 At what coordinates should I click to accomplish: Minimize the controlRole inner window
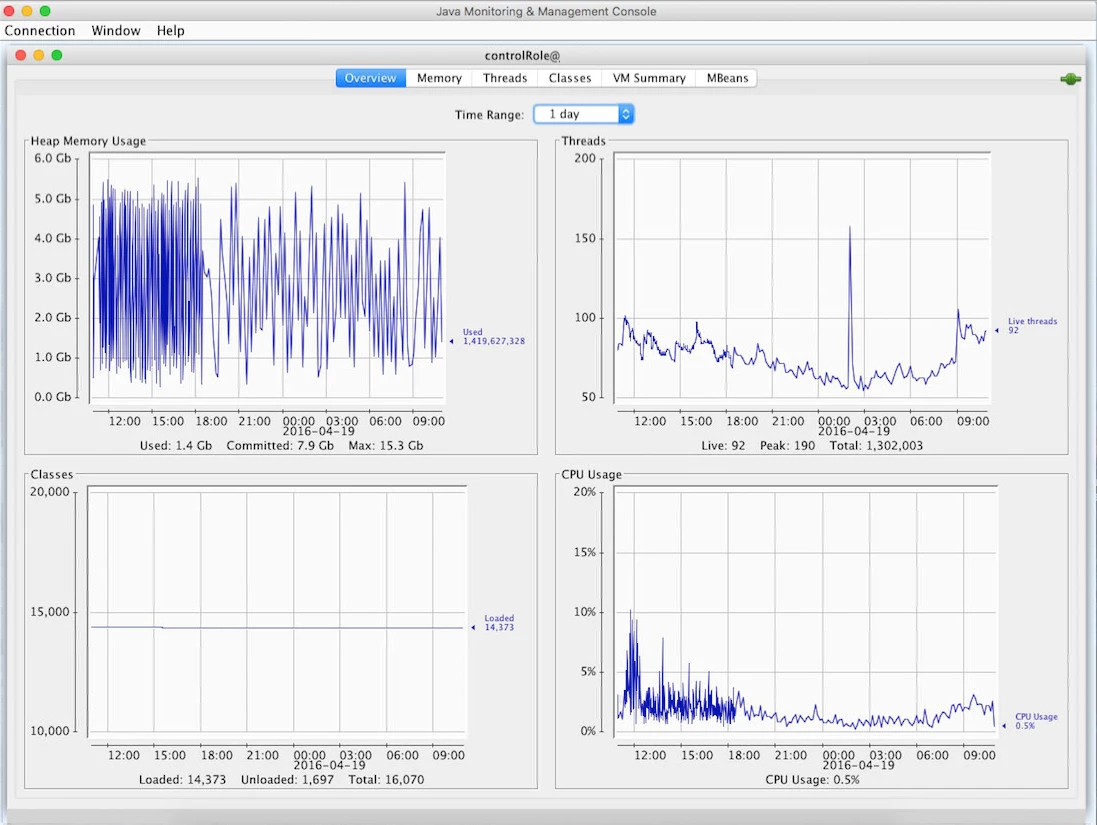coord(39,55)
